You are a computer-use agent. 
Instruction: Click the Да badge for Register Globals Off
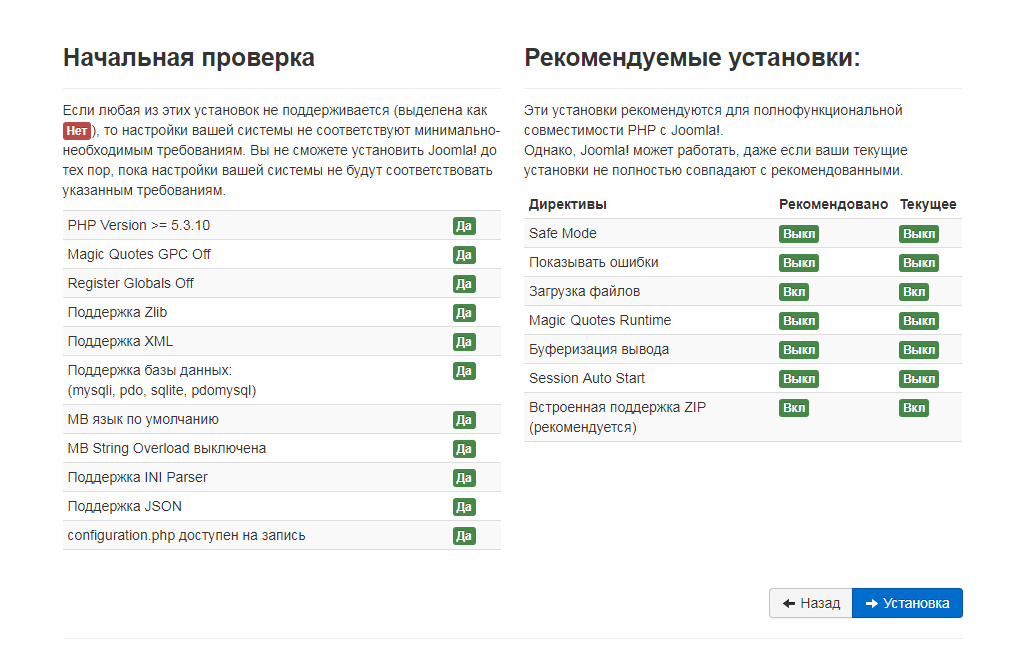[x=464, y=284]
